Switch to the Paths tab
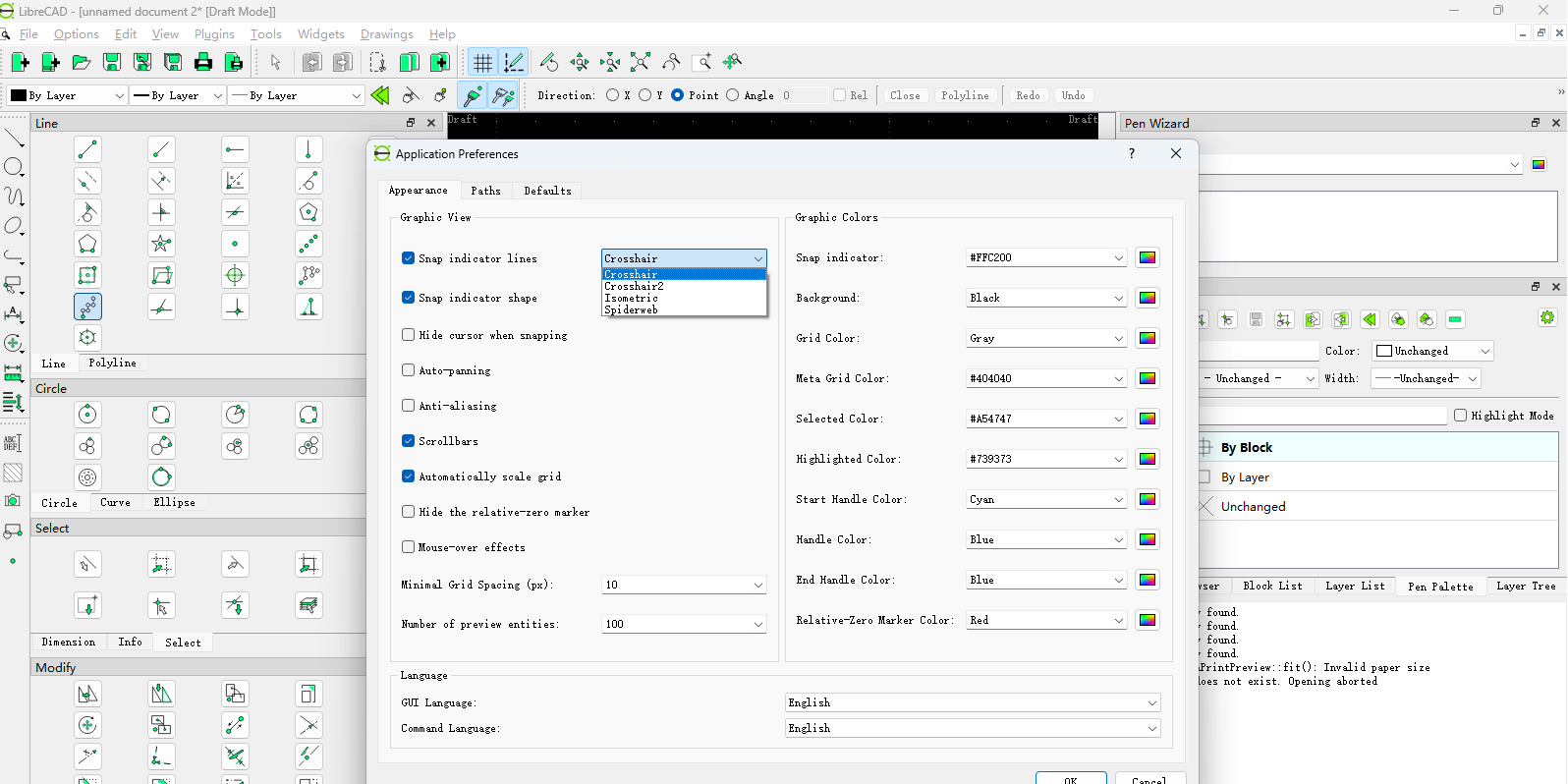 485,191
